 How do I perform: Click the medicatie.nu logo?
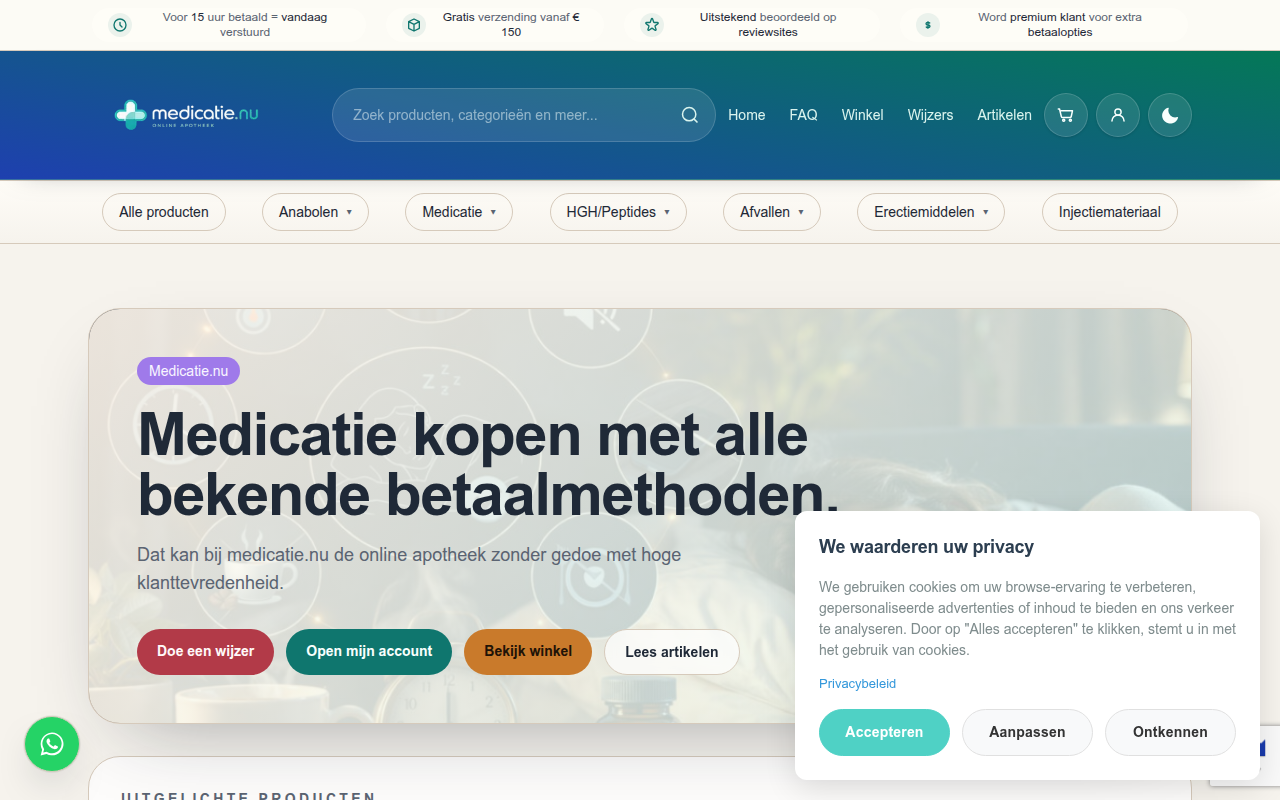click(x=187, y=115)
